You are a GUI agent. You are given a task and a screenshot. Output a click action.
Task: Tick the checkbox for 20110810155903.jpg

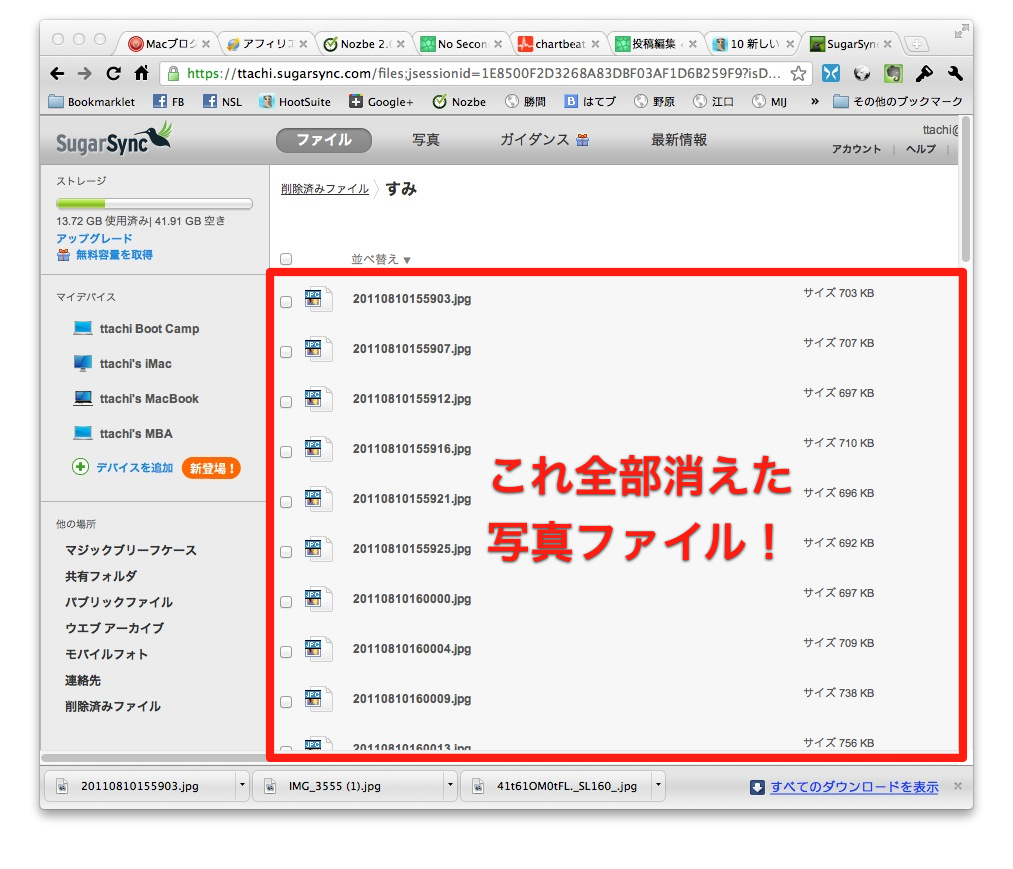tap(287, 301)
